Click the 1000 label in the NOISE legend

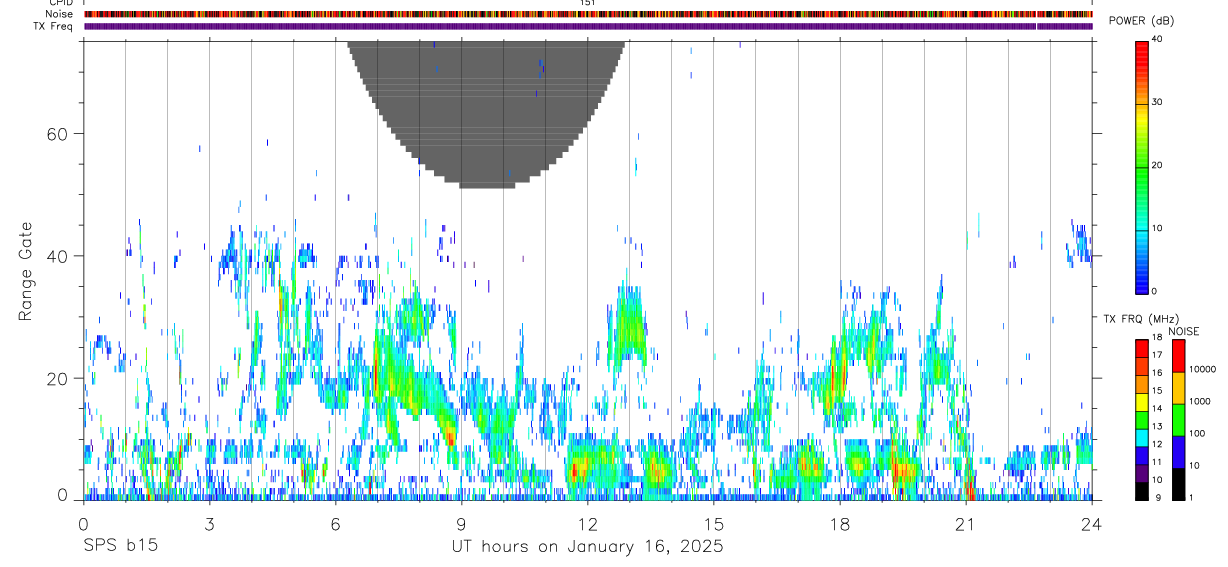(x=1199, y=401)
